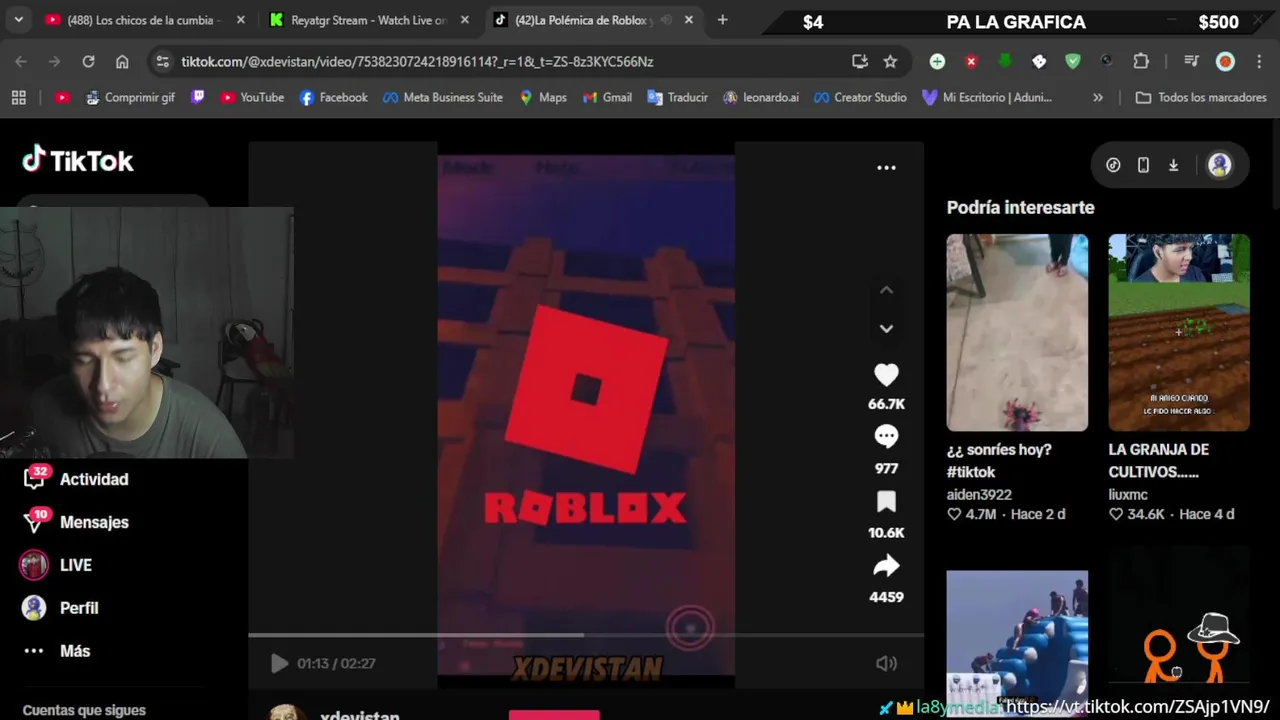Open the media controls toolbar icon
The height and width of the screenshot is (720, 1280).
click(1191, 61)
